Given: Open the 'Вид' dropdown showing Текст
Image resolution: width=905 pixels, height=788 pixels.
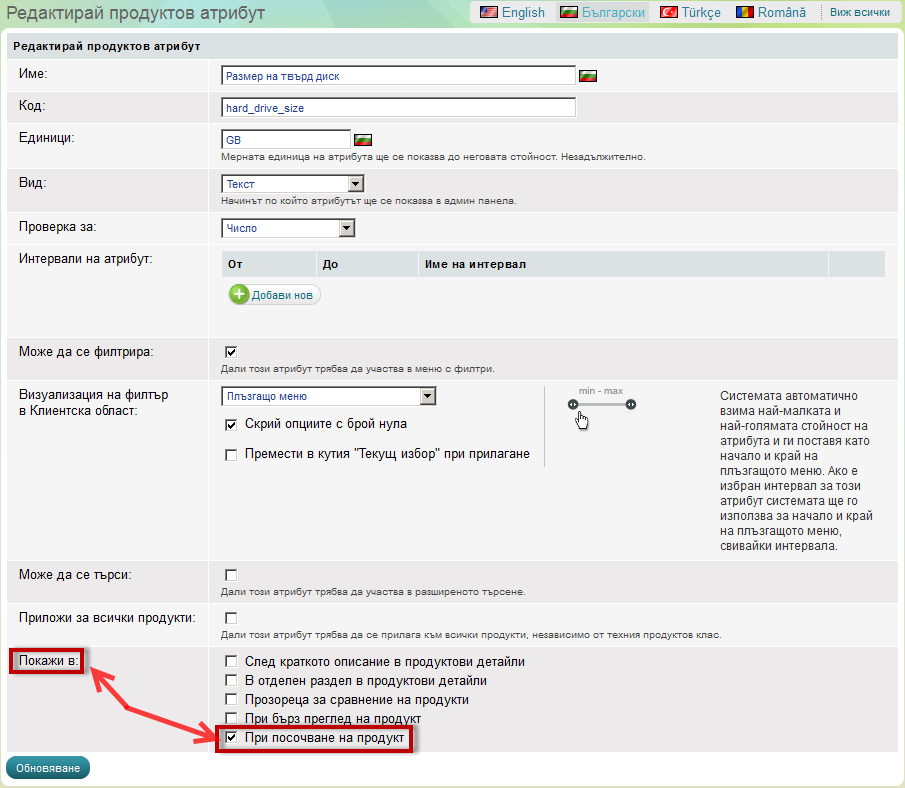Looking at the screenshot, I should click(x=292, y=184).
